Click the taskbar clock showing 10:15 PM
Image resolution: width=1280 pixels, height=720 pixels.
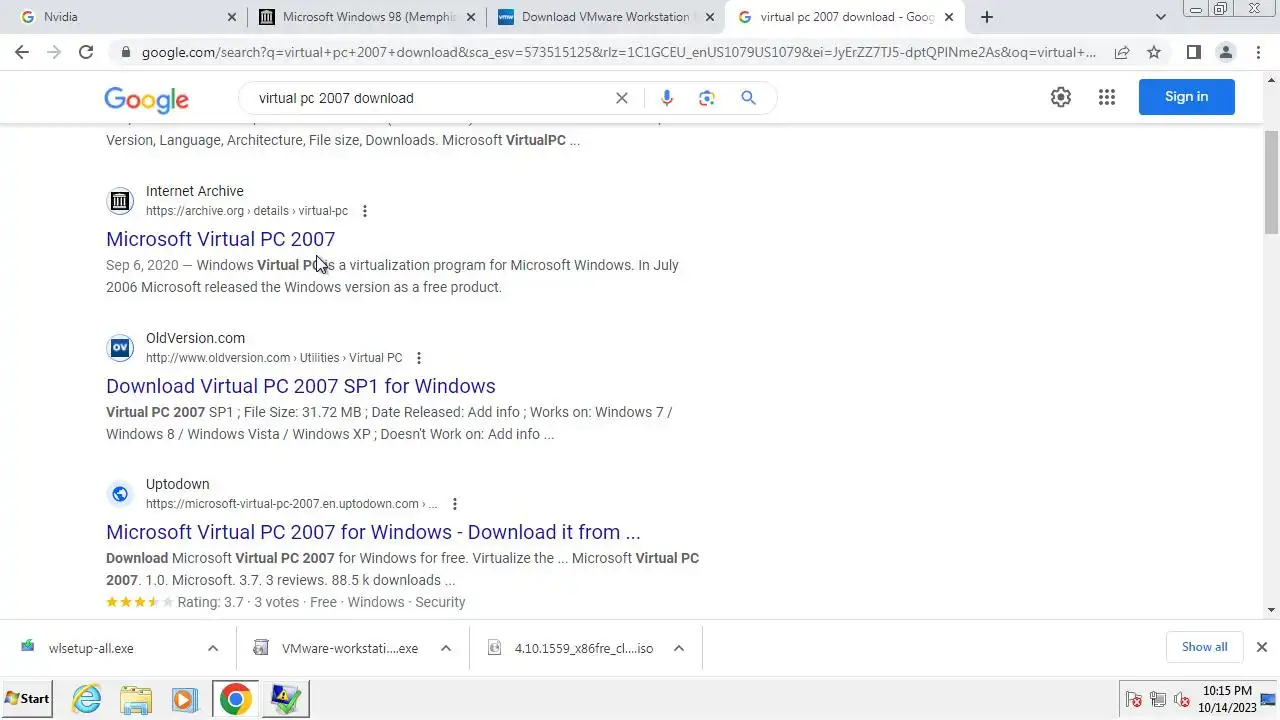click(1227, 699)
